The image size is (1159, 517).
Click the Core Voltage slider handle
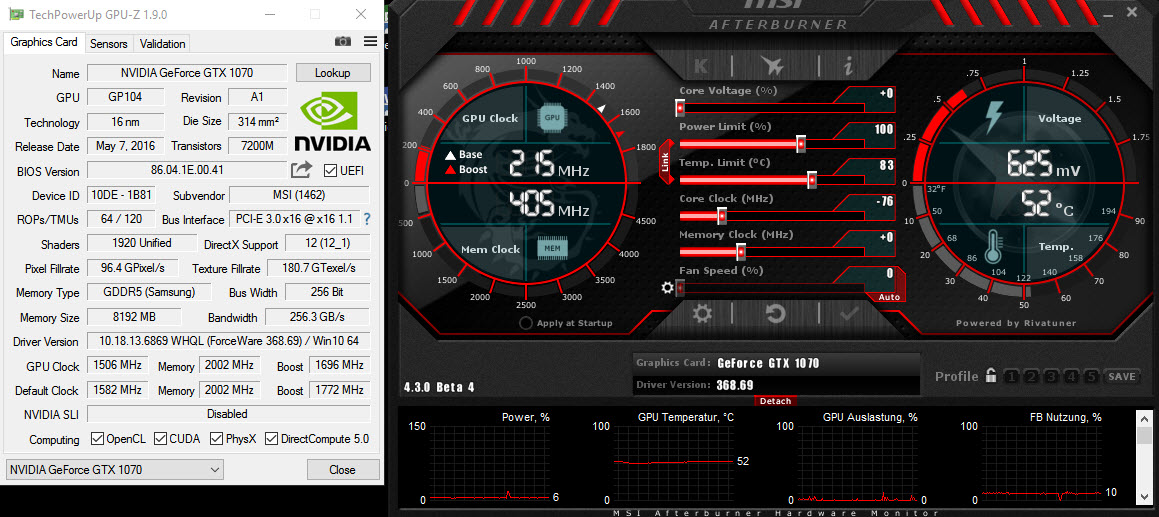tap(680, 108)
